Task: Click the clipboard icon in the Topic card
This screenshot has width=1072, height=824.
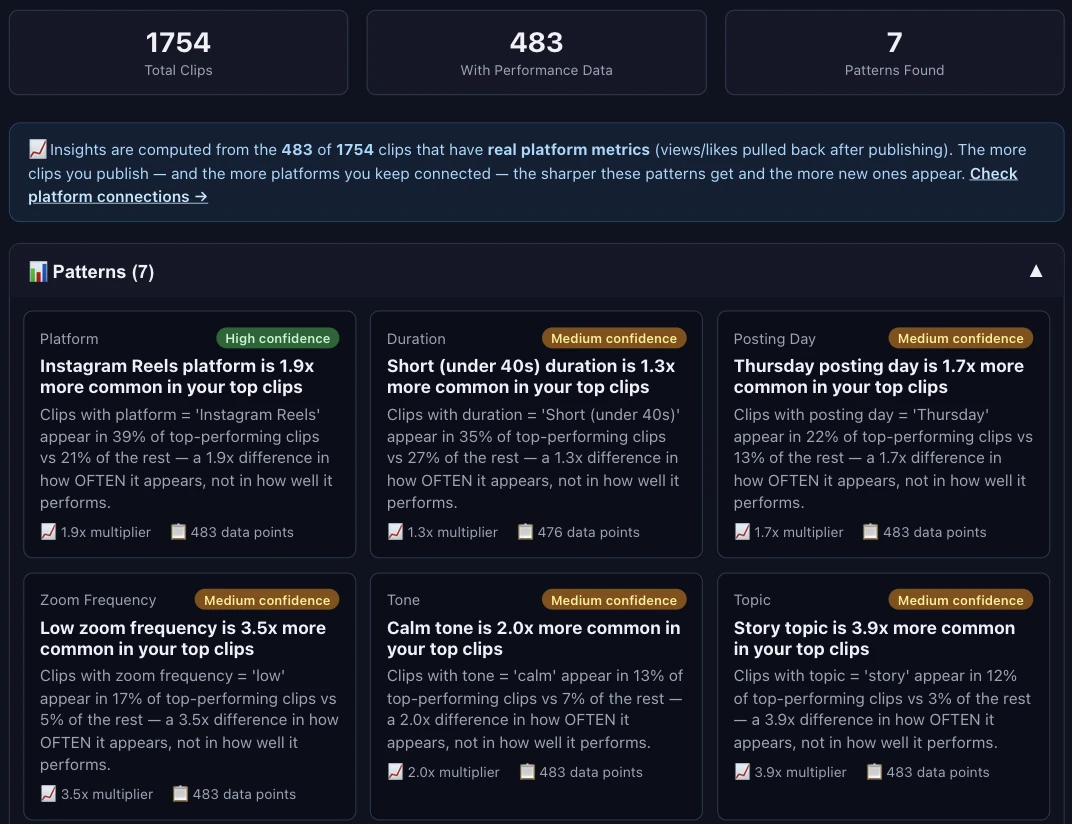Action: [874, 771]
